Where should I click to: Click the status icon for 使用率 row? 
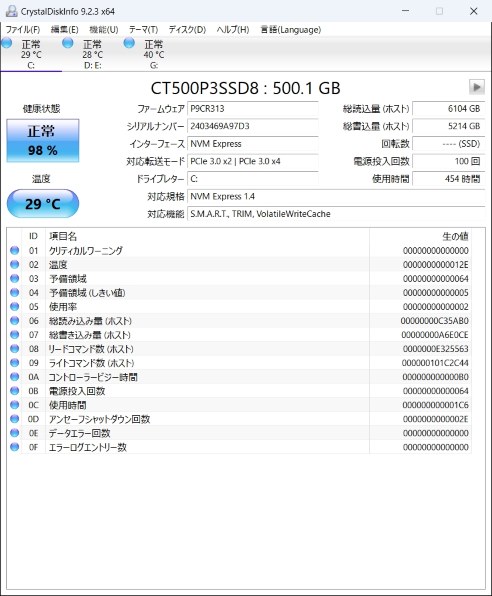(x=14, y=306)
